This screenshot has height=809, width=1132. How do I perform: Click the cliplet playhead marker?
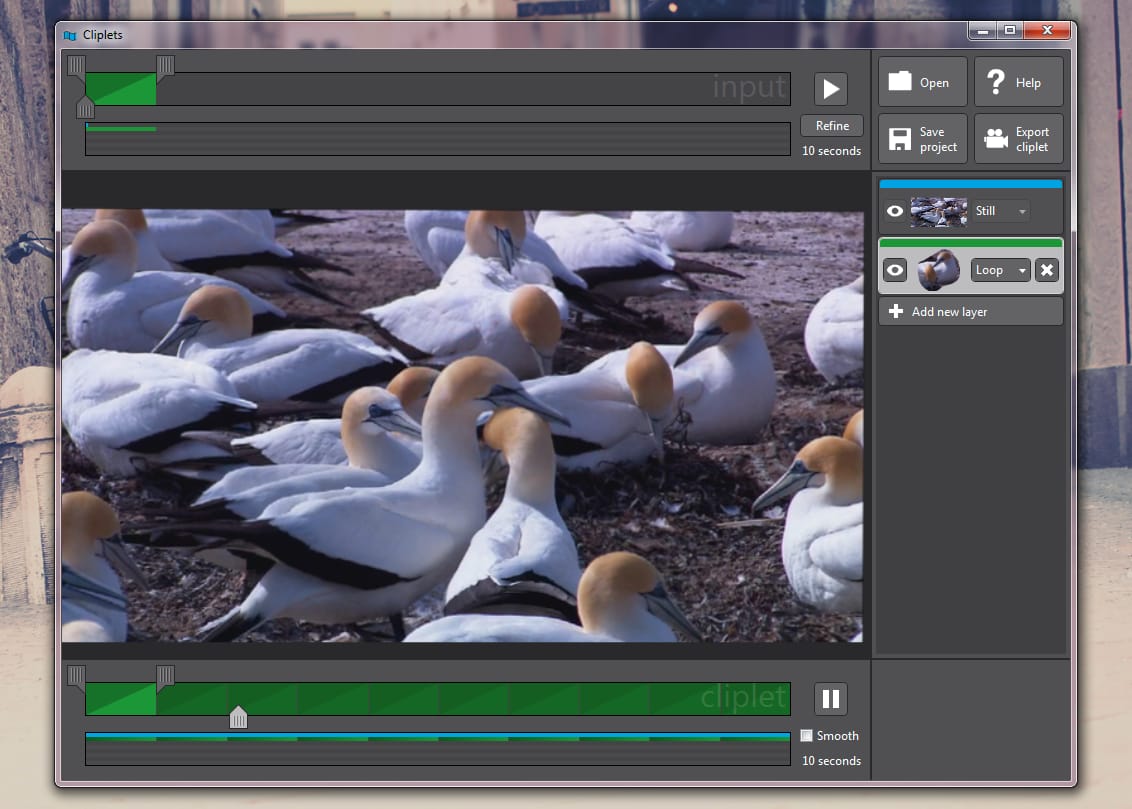238,717
